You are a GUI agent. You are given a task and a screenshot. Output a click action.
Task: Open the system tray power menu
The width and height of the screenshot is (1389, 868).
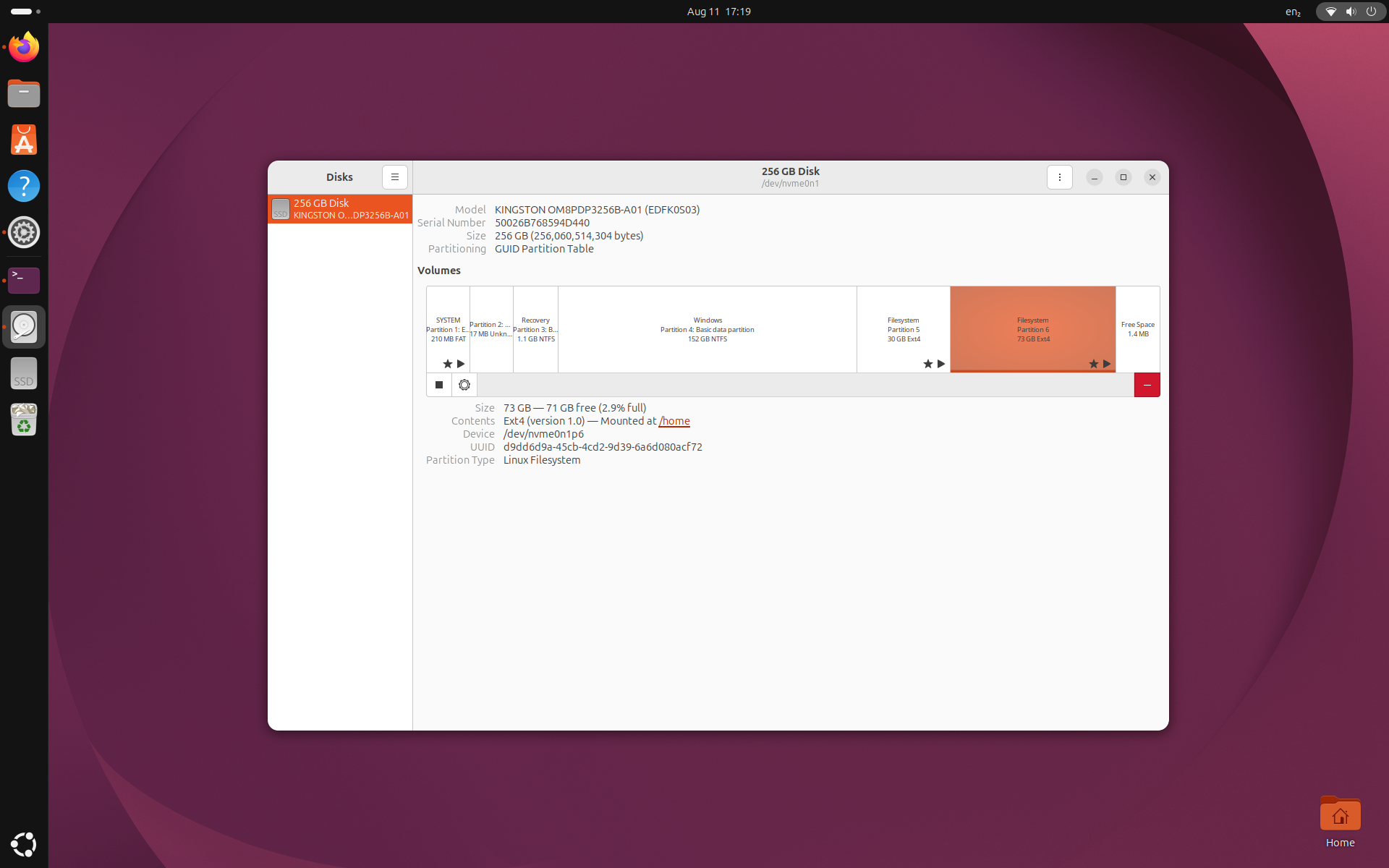click(1371, 12)
